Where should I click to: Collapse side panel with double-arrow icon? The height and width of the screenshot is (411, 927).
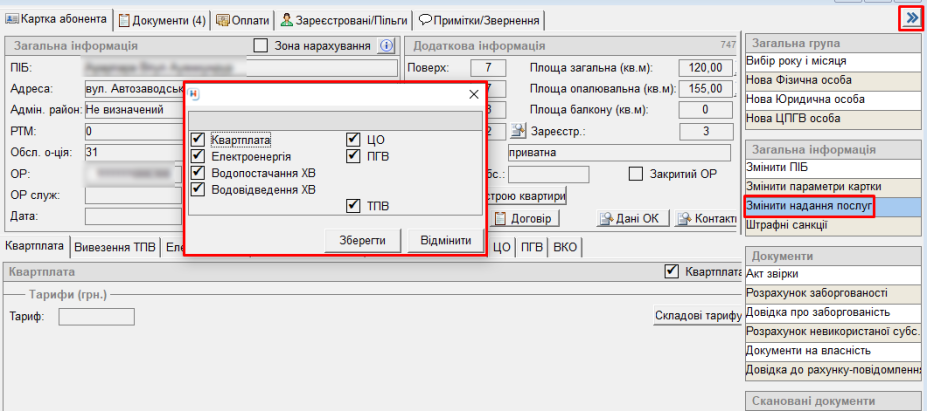pos(910,18)
